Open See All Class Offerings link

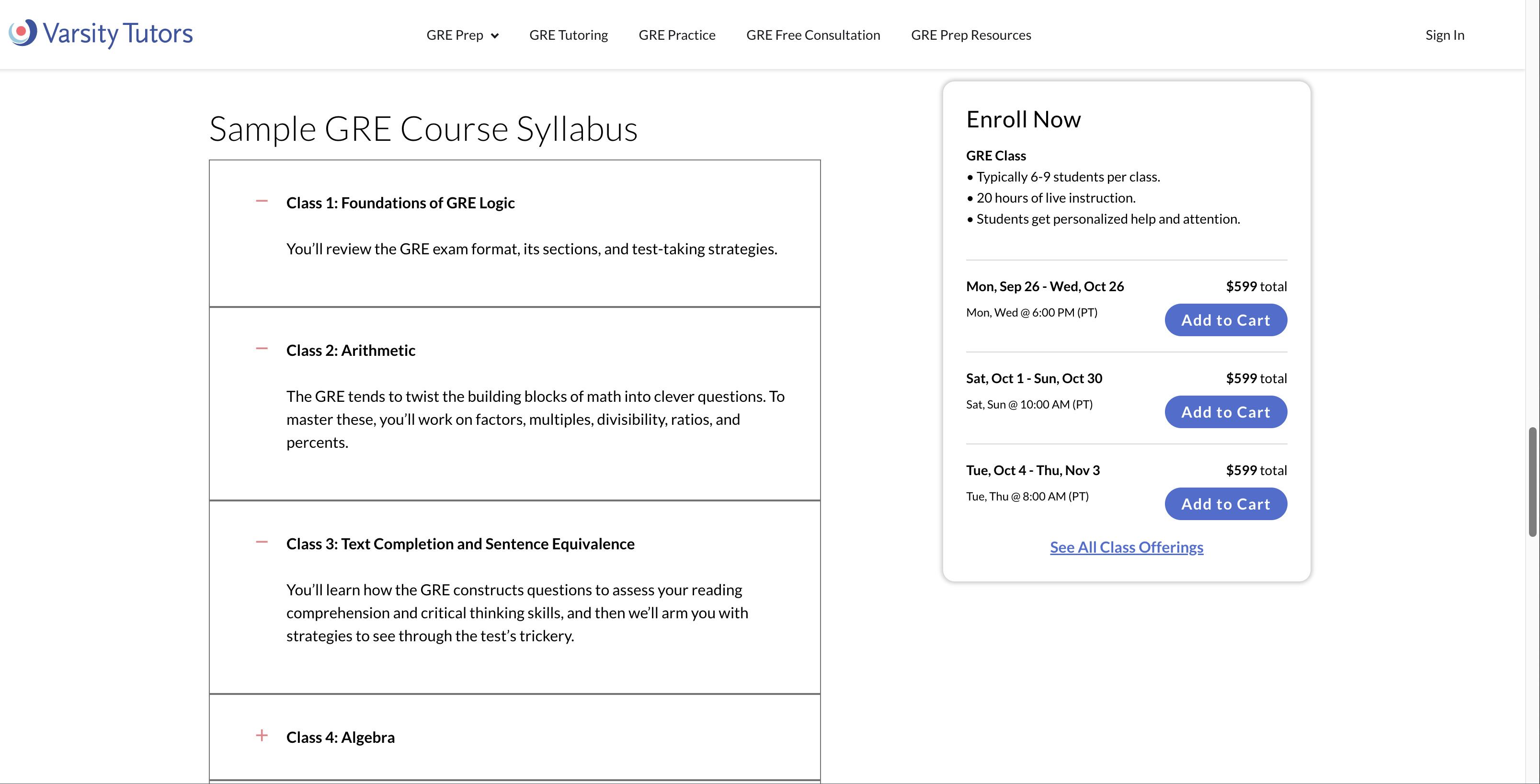[1126, 547]
